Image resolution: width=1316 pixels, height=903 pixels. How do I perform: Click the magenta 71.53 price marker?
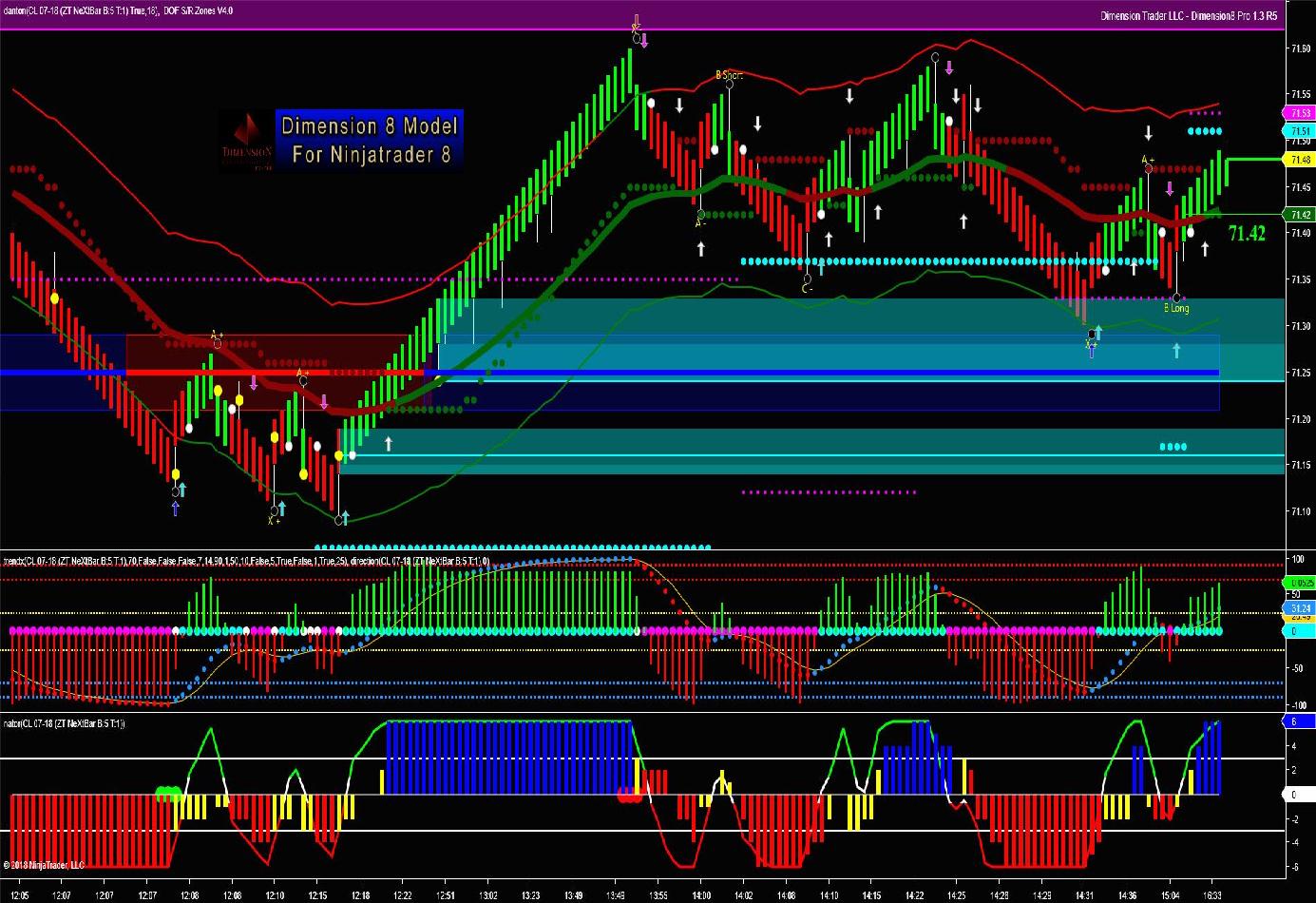[1300, 113]
